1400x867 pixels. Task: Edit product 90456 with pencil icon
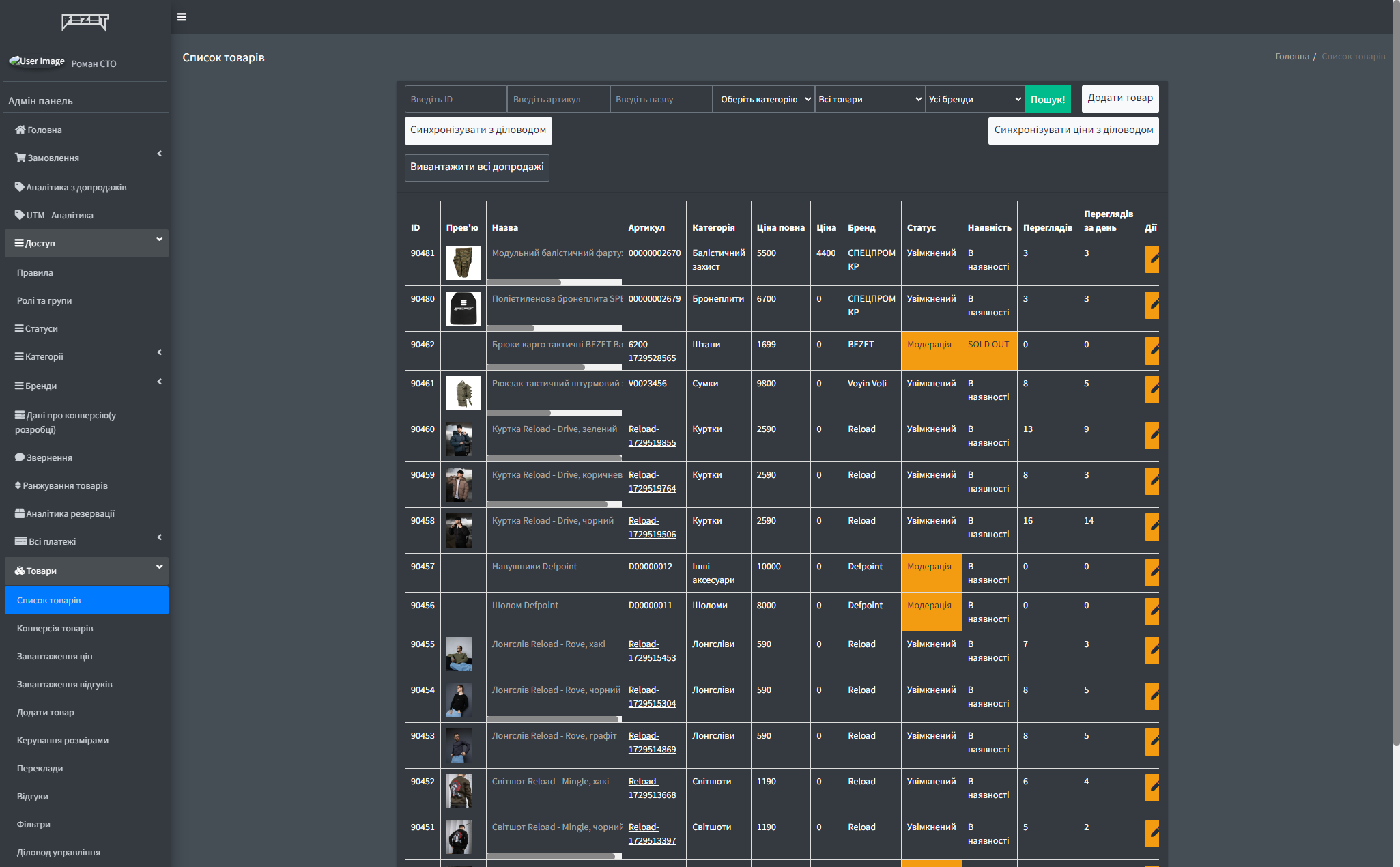[x=1152, y=612]
